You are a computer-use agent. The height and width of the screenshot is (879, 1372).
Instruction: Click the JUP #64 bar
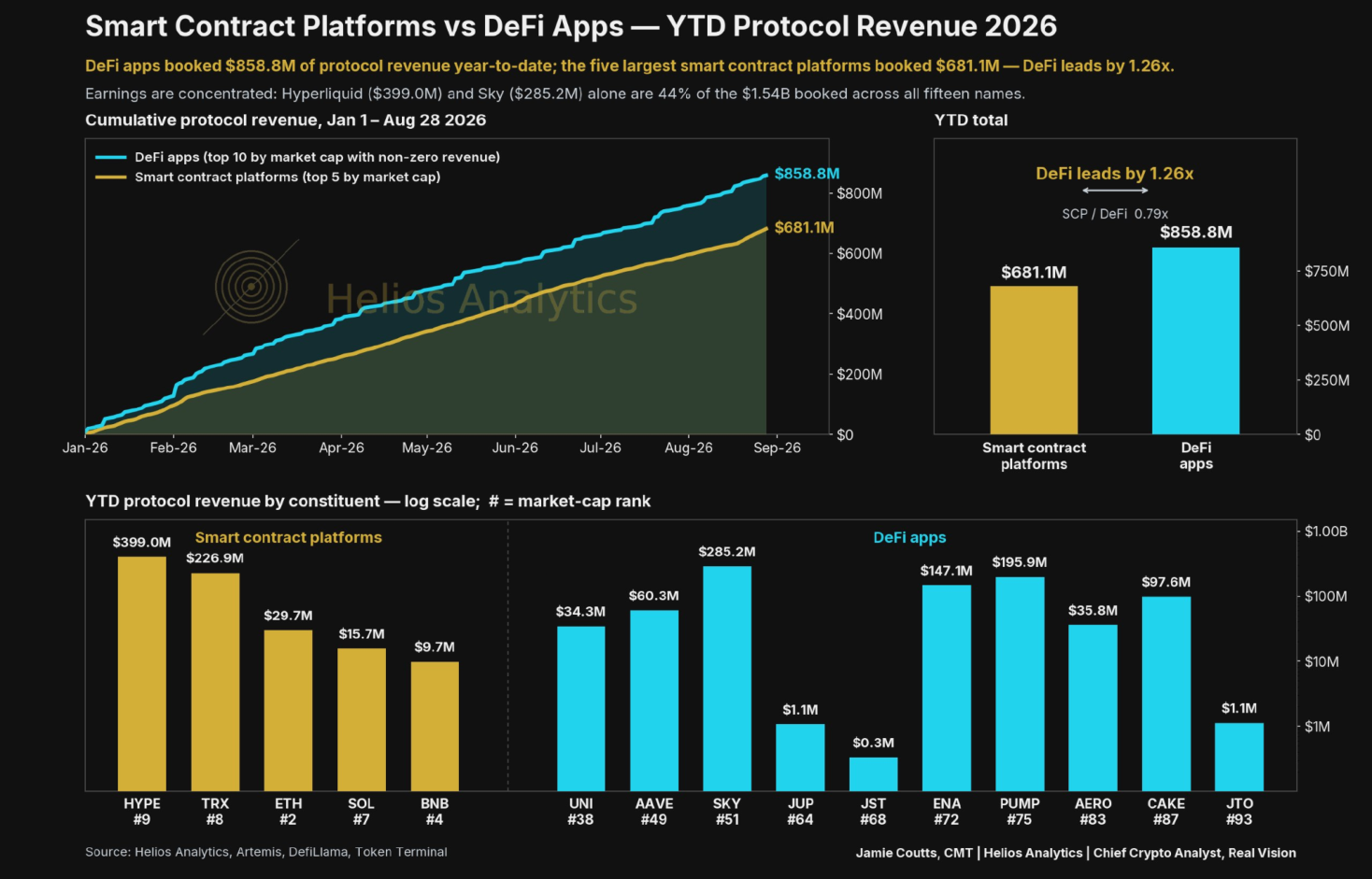tap(800, 758)
